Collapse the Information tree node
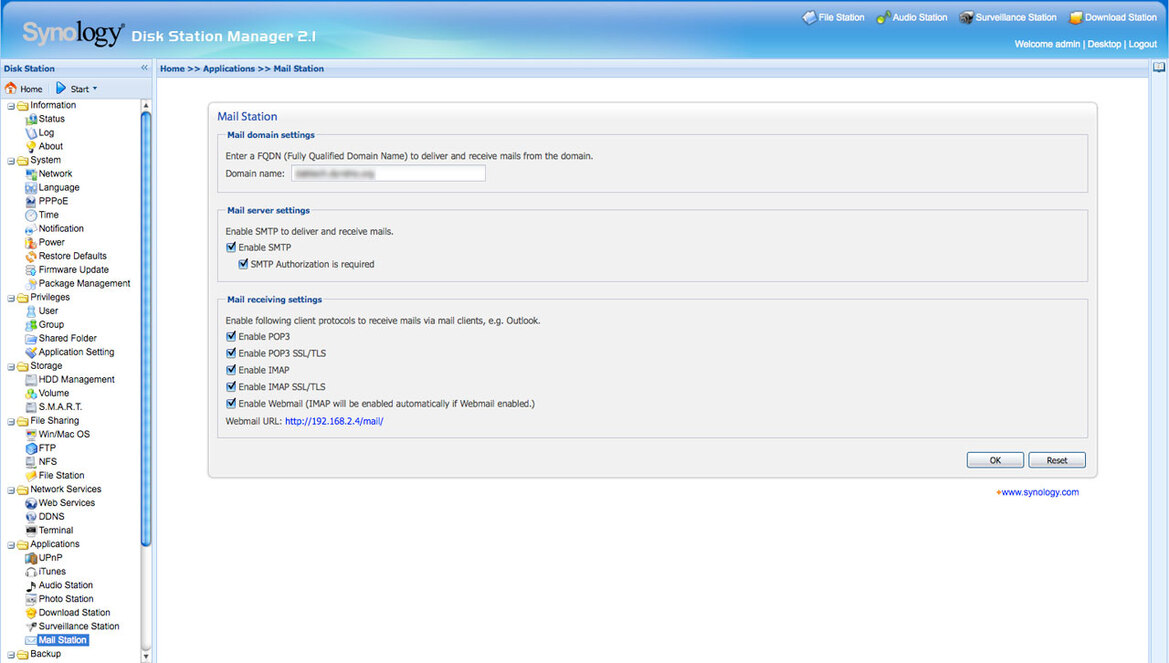 click(x=11, y=106)
